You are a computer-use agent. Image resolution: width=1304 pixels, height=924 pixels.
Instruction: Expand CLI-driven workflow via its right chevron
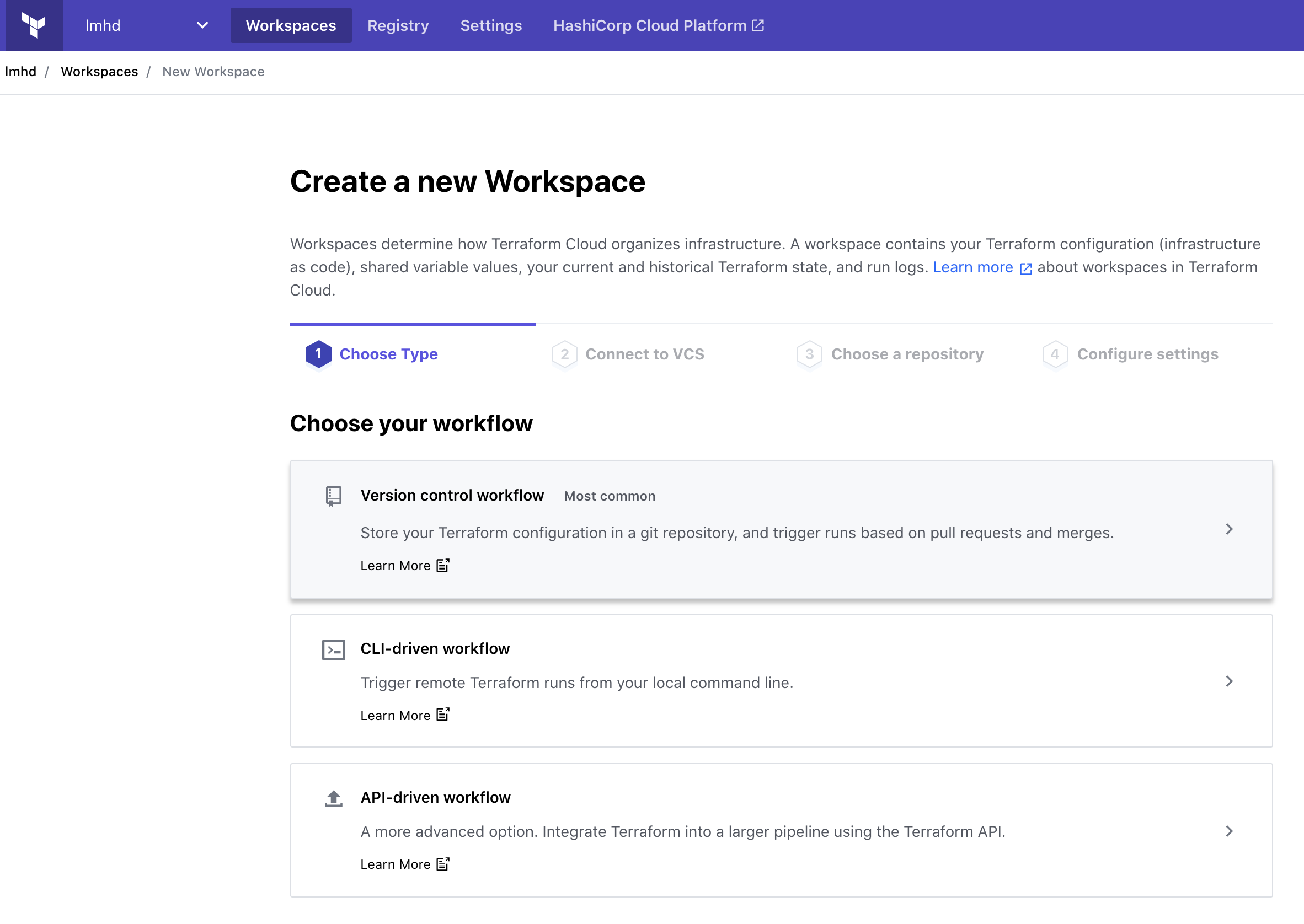coord(1229,681)
